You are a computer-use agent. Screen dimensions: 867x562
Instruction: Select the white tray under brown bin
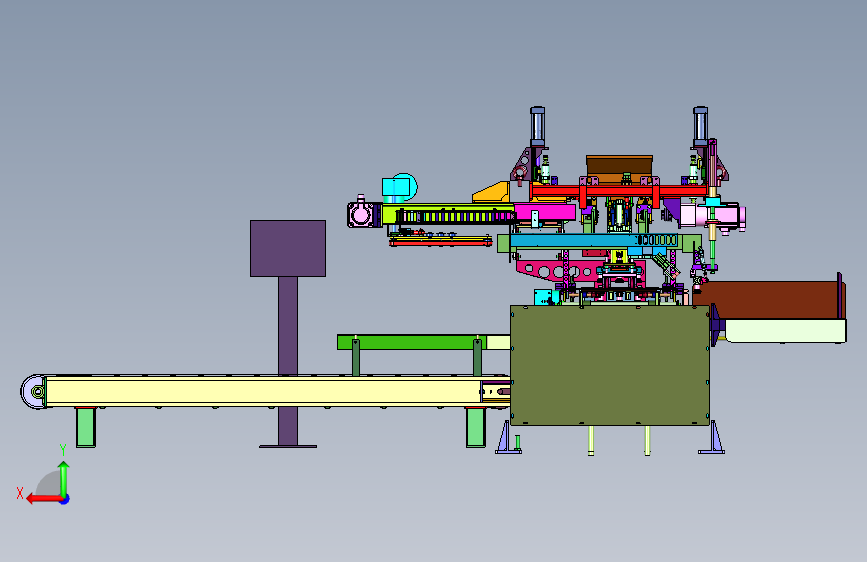point(785,331)
